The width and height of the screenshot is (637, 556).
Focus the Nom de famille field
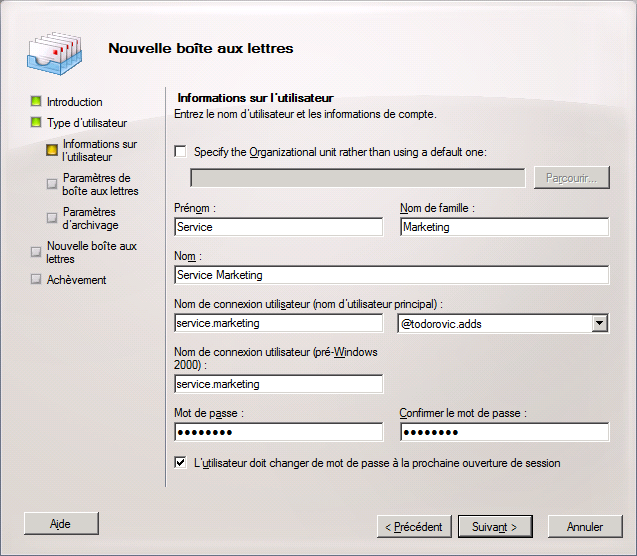click(x=504, y=227)
